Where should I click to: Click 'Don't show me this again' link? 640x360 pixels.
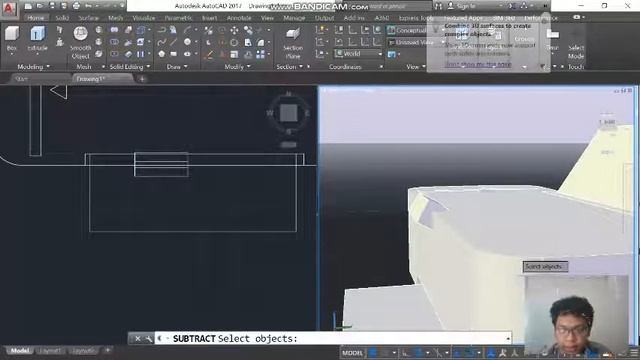478,64
